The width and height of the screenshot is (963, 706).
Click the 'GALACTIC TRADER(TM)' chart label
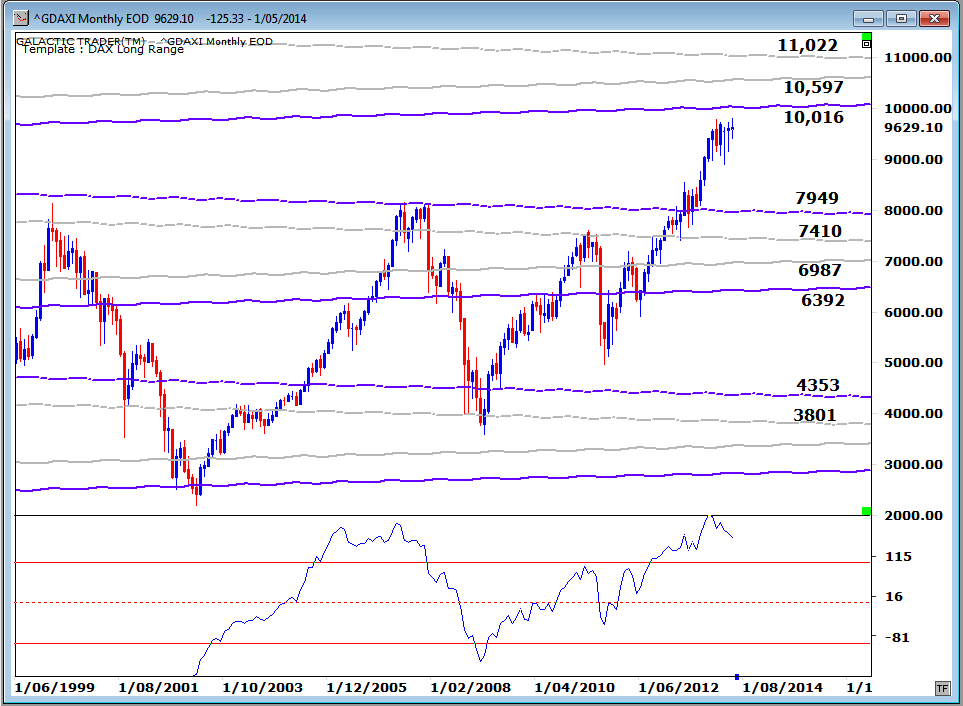(80, 41)
